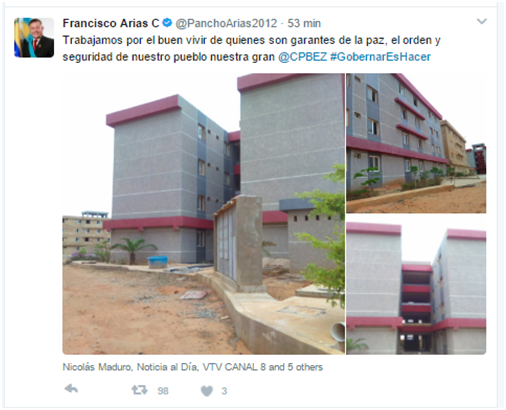
Task: Open the #GobernarEsHacer hashtag
Action: (380, 57)
